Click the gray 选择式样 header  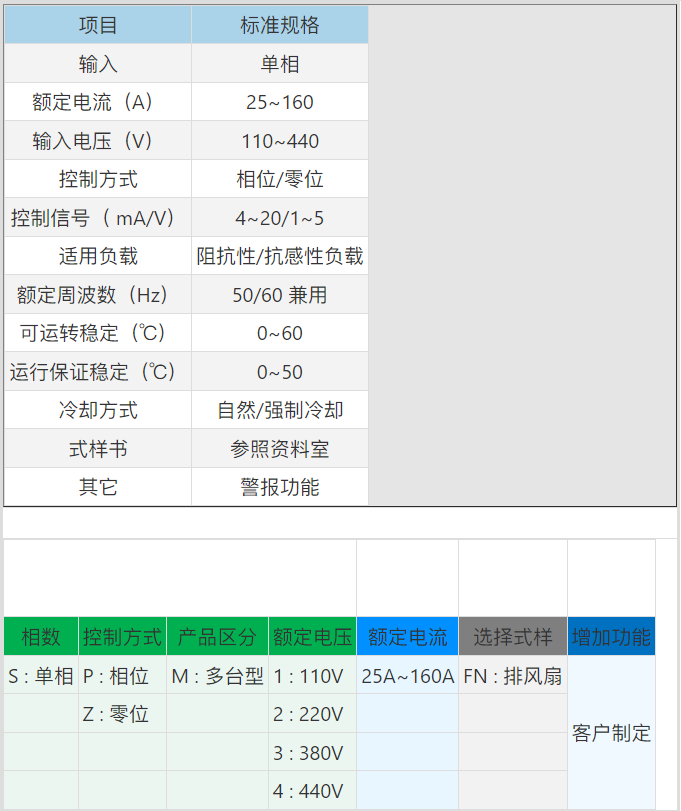(513, 637)
